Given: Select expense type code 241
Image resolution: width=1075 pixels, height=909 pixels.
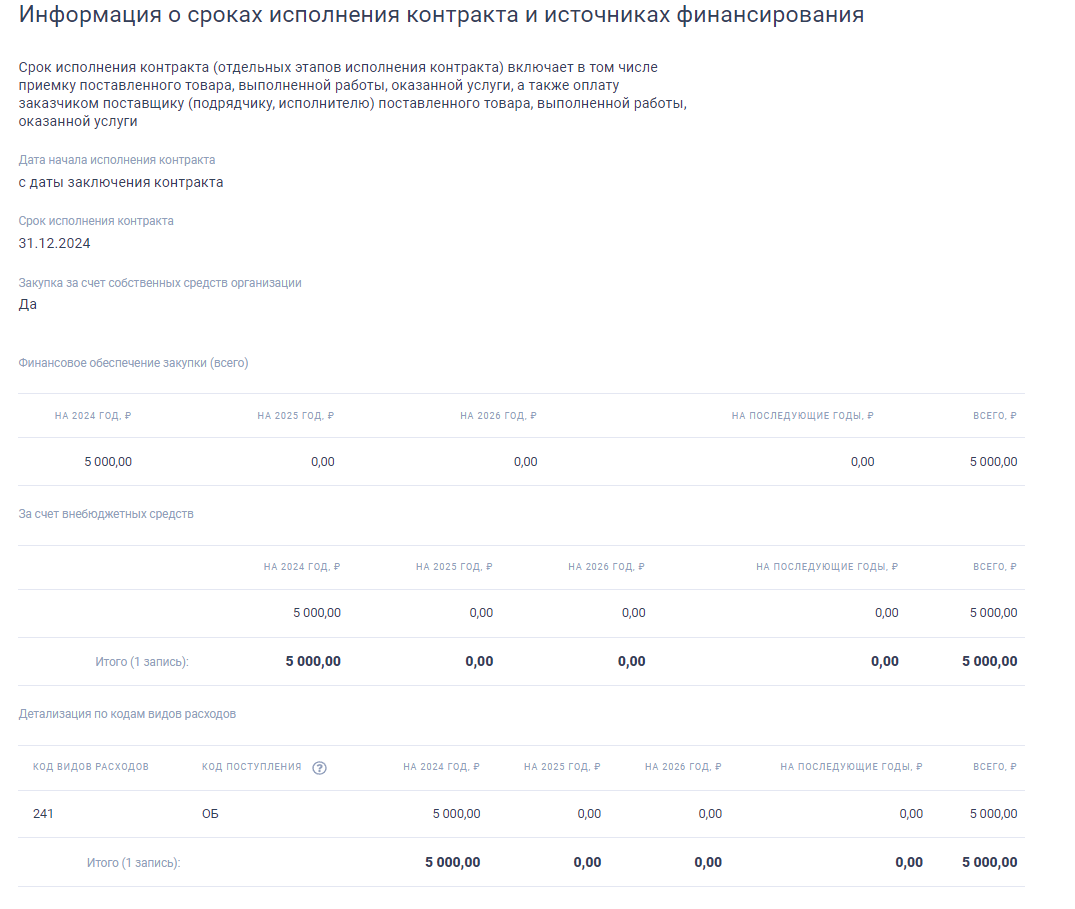Looking at the screenshot, I should tap(43, 814).
